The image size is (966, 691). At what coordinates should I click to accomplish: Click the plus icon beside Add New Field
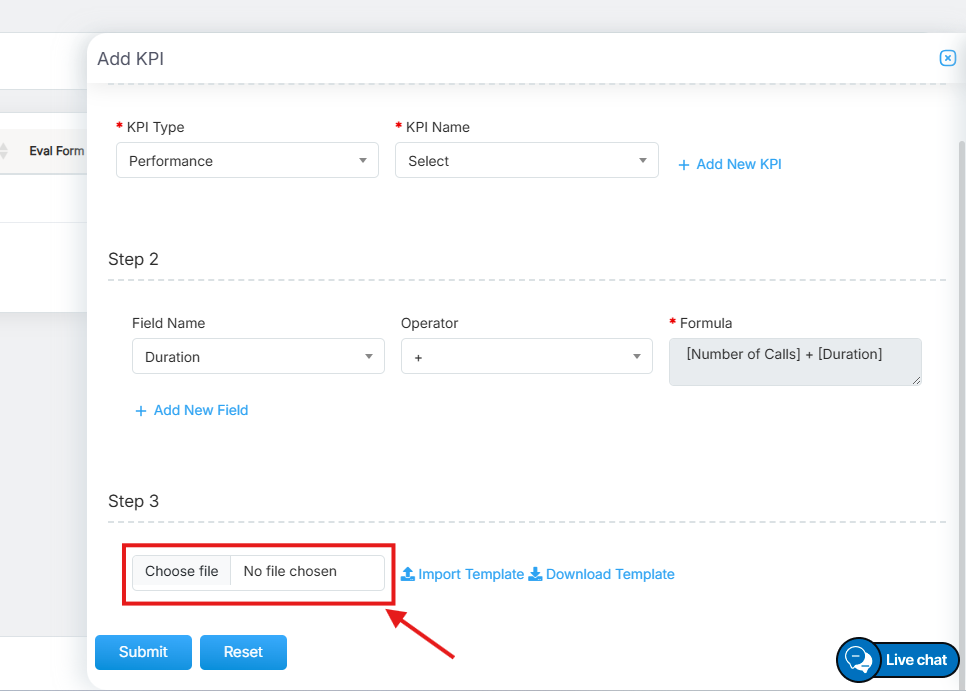(141, 411)
